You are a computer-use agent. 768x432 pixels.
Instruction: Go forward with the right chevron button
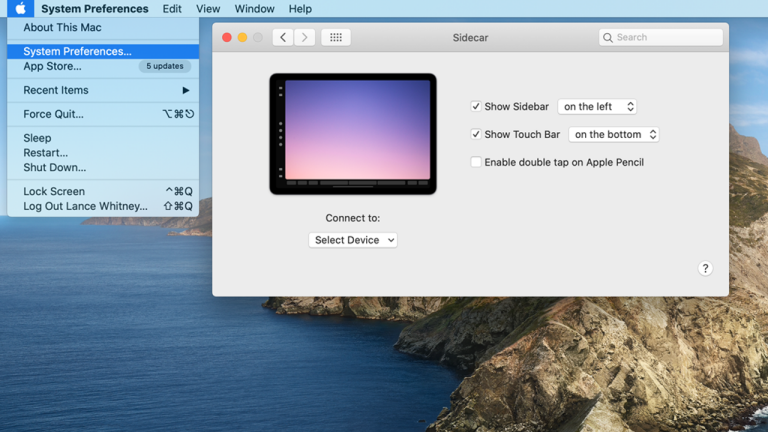305,37
